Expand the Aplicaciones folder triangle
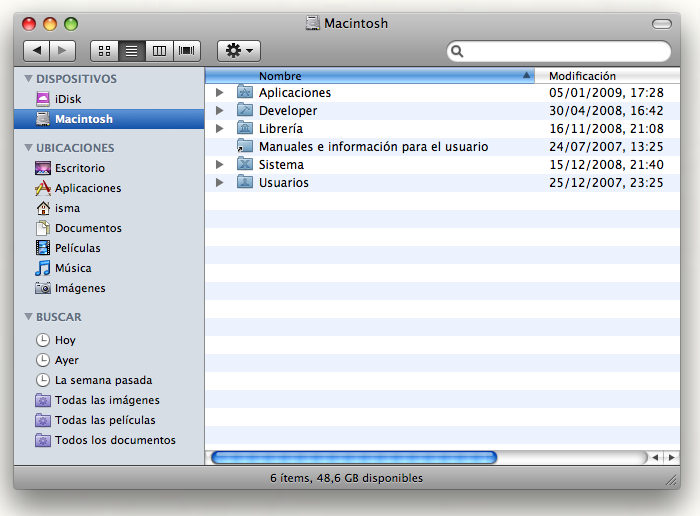Image resolution: width=700 pixels, height=516 pixels. click(x=219, y=92)
